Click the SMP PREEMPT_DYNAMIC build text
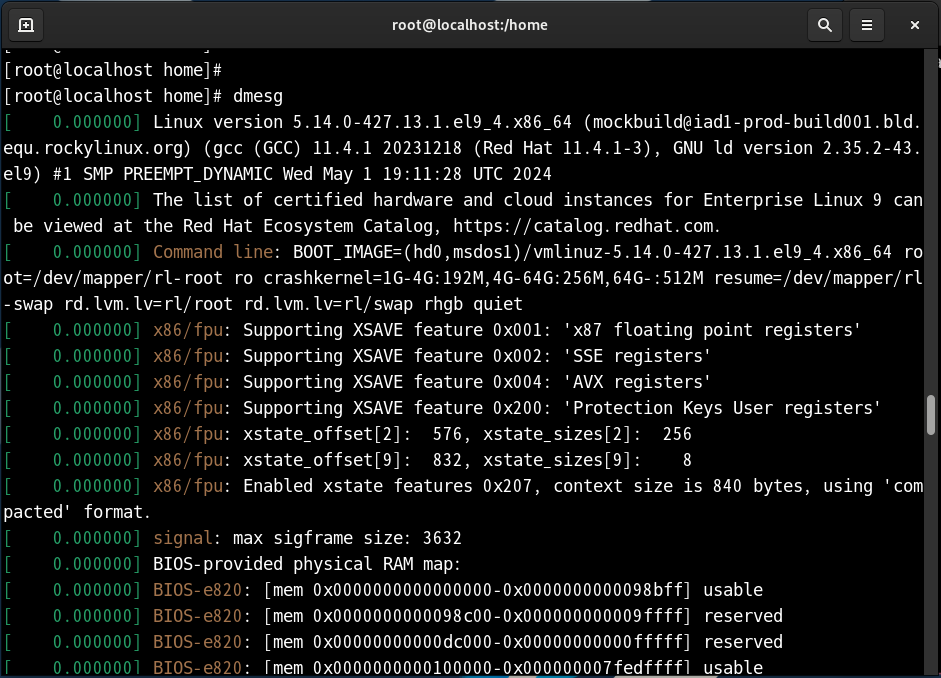This screenshot has height=678, width=941. coord(178,174)
